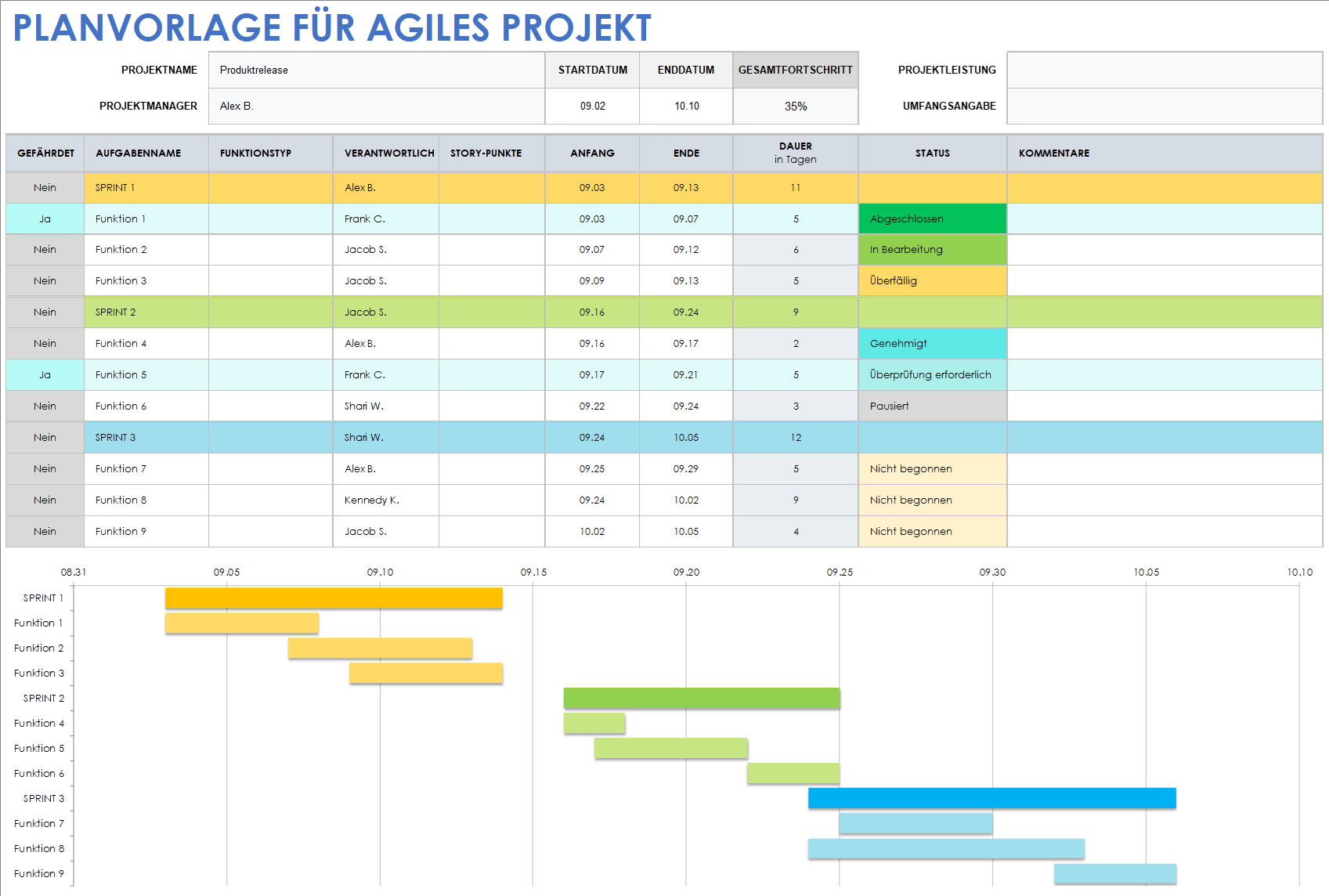Select the start date value 09.02

coord(592,106)
